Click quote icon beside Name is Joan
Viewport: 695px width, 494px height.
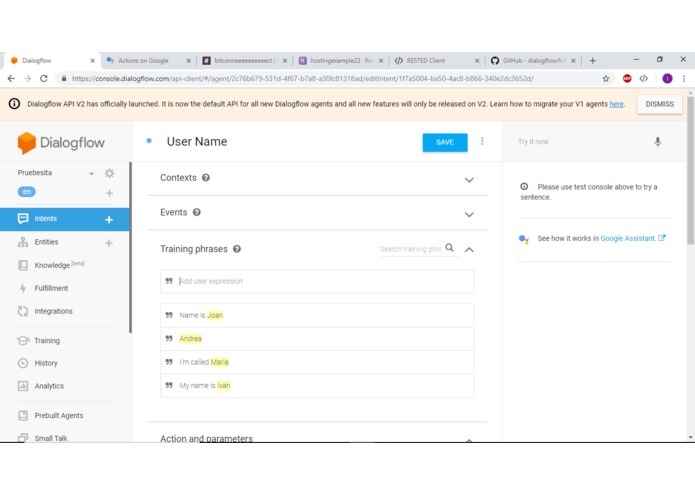tap(169, 315)
